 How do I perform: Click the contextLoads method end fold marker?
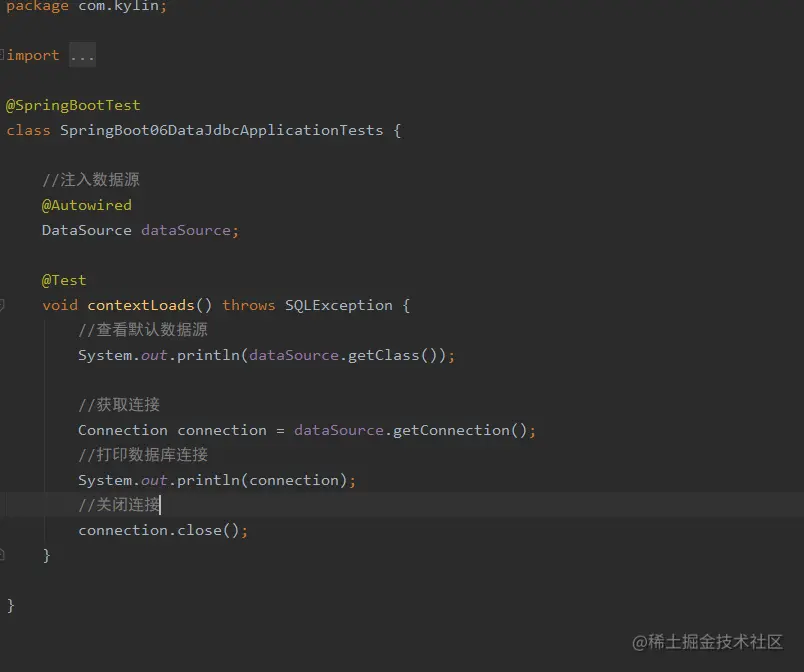2,554
